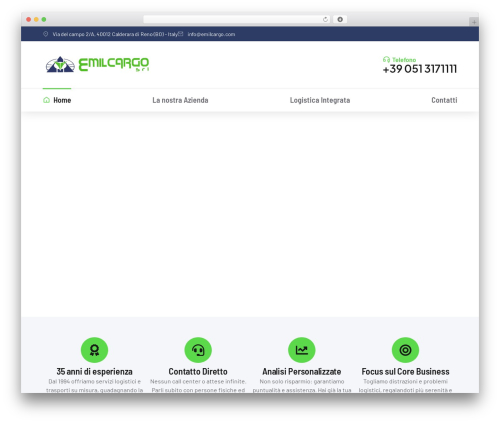This screenshot has height=423, width=500.
Task: Open a new tab with plus button
Action: click(x=474, y=22)
